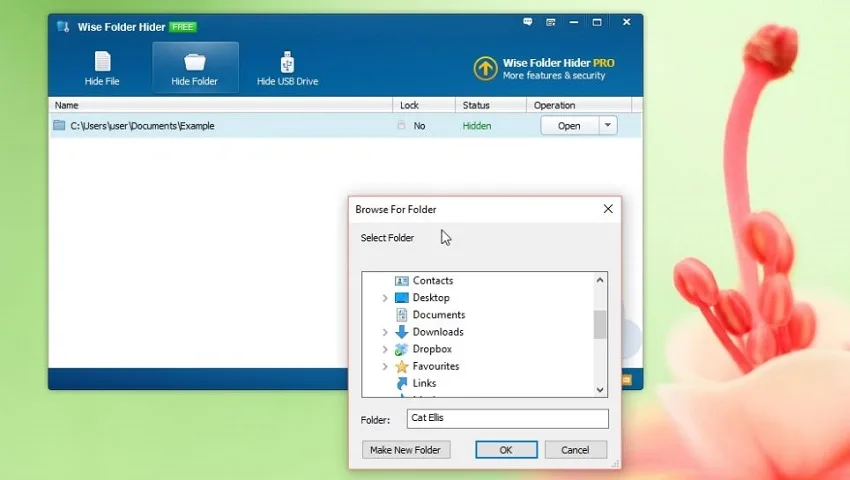Click the Operation column header
Image resolution: width=850 pixels, height=480 pixels.
coord(578,105)
